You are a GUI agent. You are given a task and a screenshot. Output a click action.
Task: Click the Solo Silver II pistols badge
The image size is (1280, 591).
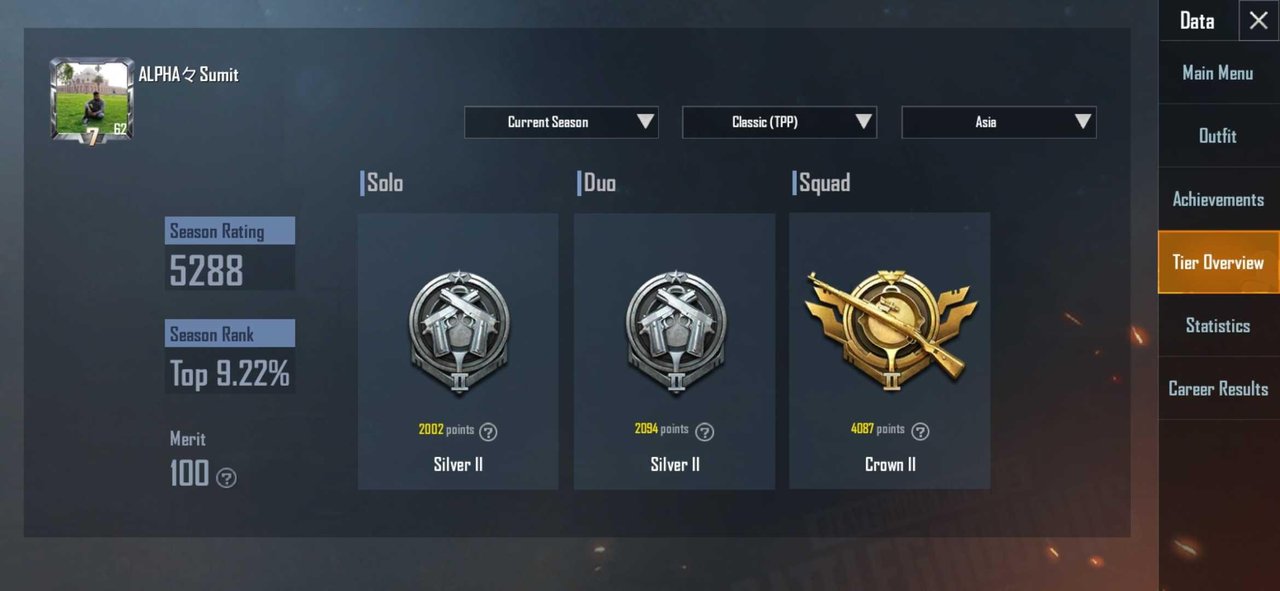pos(459,333)
